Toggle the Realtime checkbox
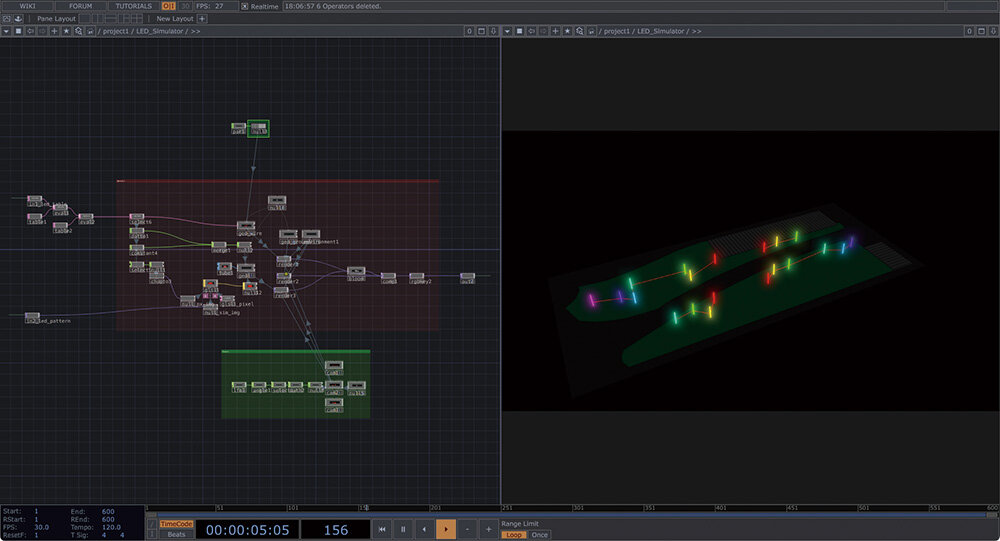The width and height of the screenshot is (1000, 541). [x=245, y=6]
